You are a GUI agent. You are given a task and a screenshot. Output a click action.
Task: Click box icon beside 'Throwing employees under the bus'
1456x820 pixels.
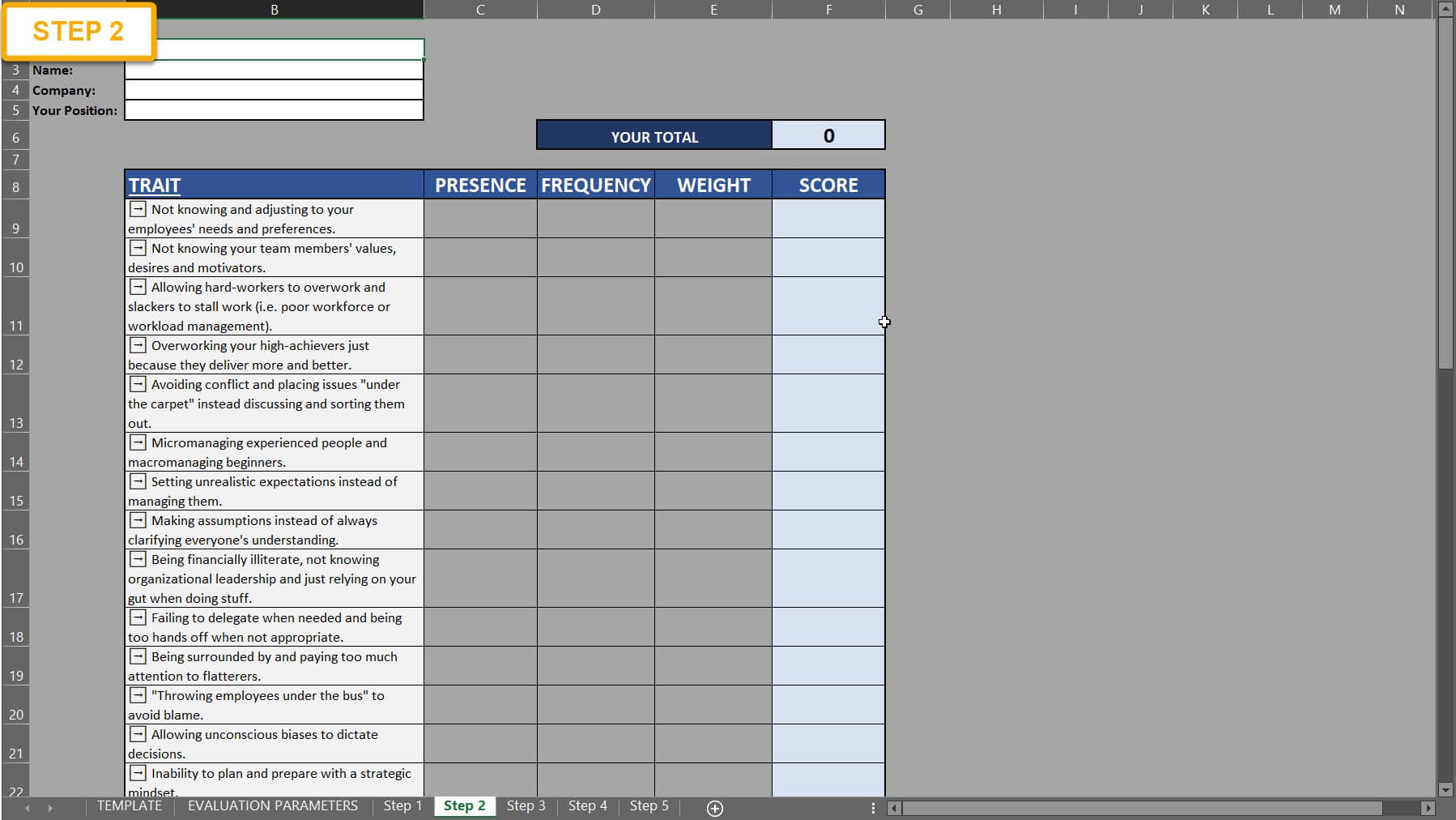pyautogui.click(x=138, y=695)
